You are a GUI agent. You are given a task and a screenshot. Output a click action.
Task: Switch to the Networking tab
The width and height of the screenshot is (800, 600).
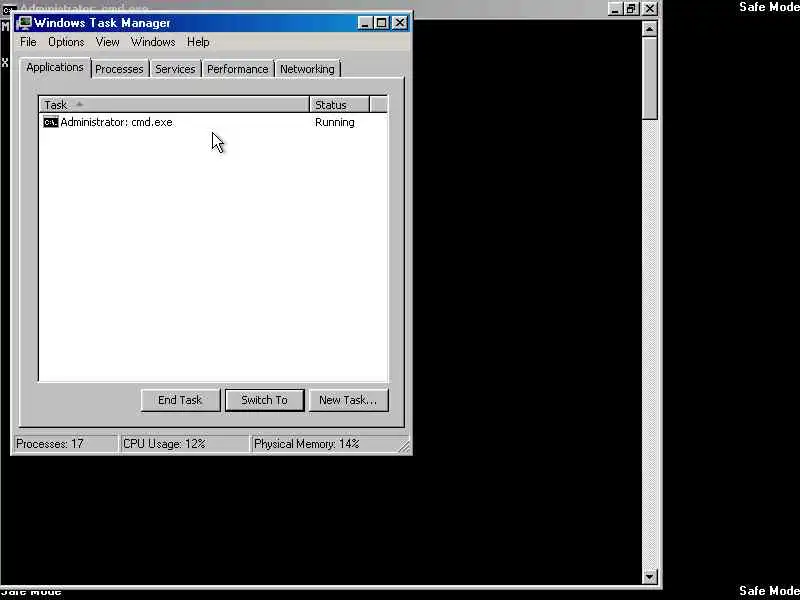[x=307, y=69]
